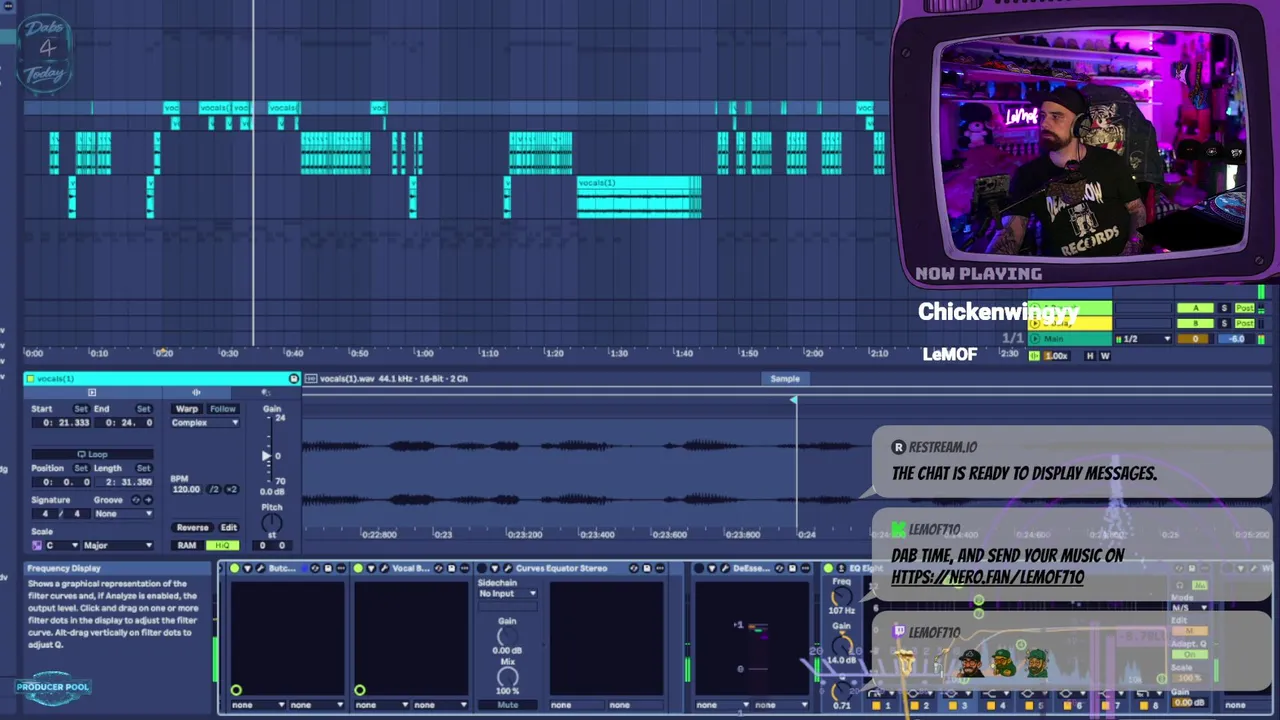Screen dimensions: 1280x720
Task: Open the Sidechain No Input dropdown
Action: [x=507, y=594]
